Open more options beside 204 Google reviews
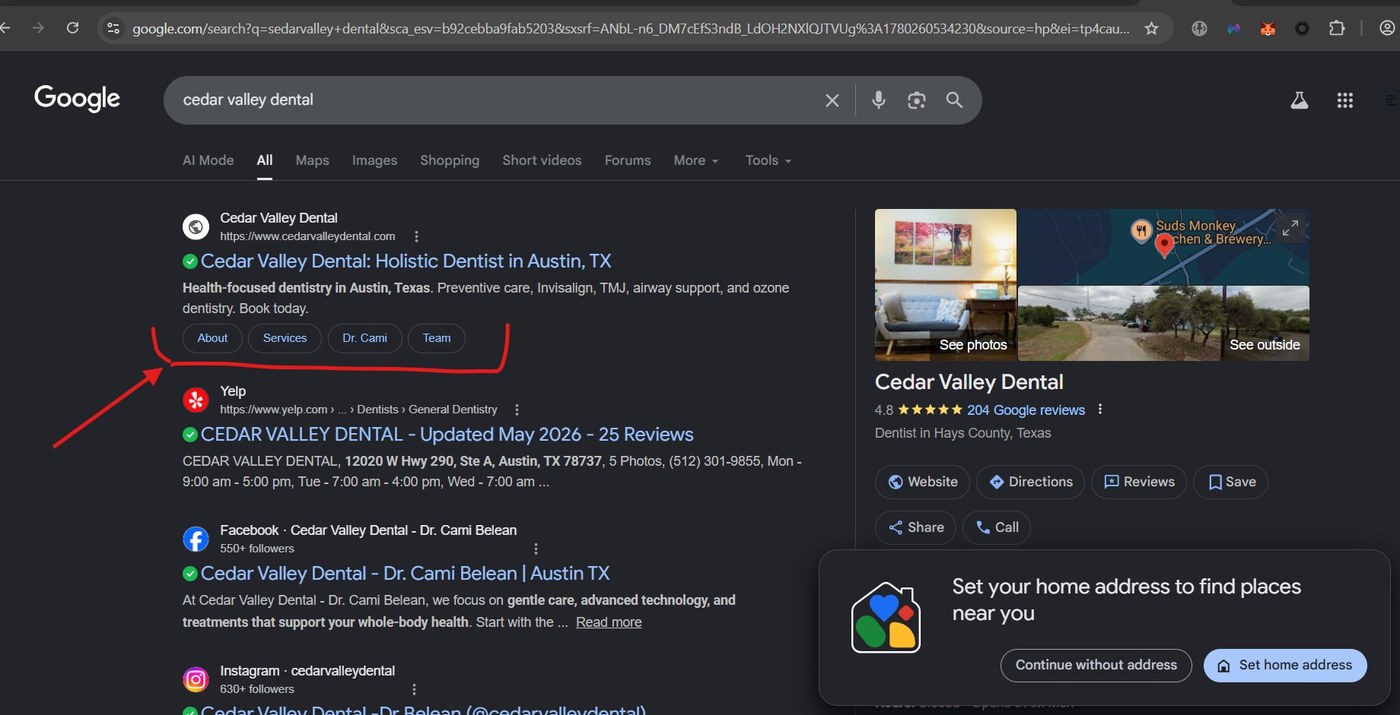 click(x=1100, y=410)
